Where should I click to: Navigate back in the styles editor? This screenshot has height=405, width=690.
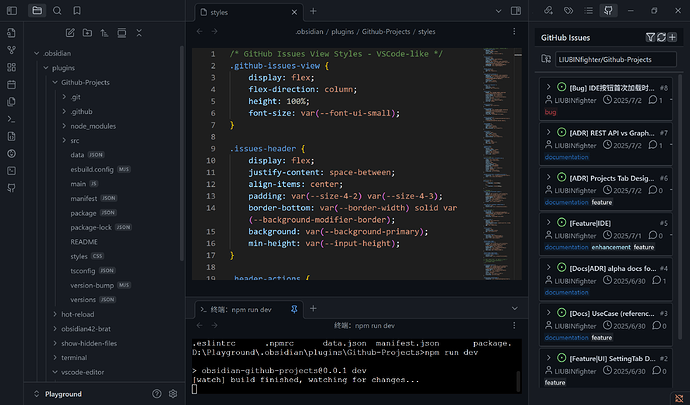pyautogui.click(x=199, y=32)
